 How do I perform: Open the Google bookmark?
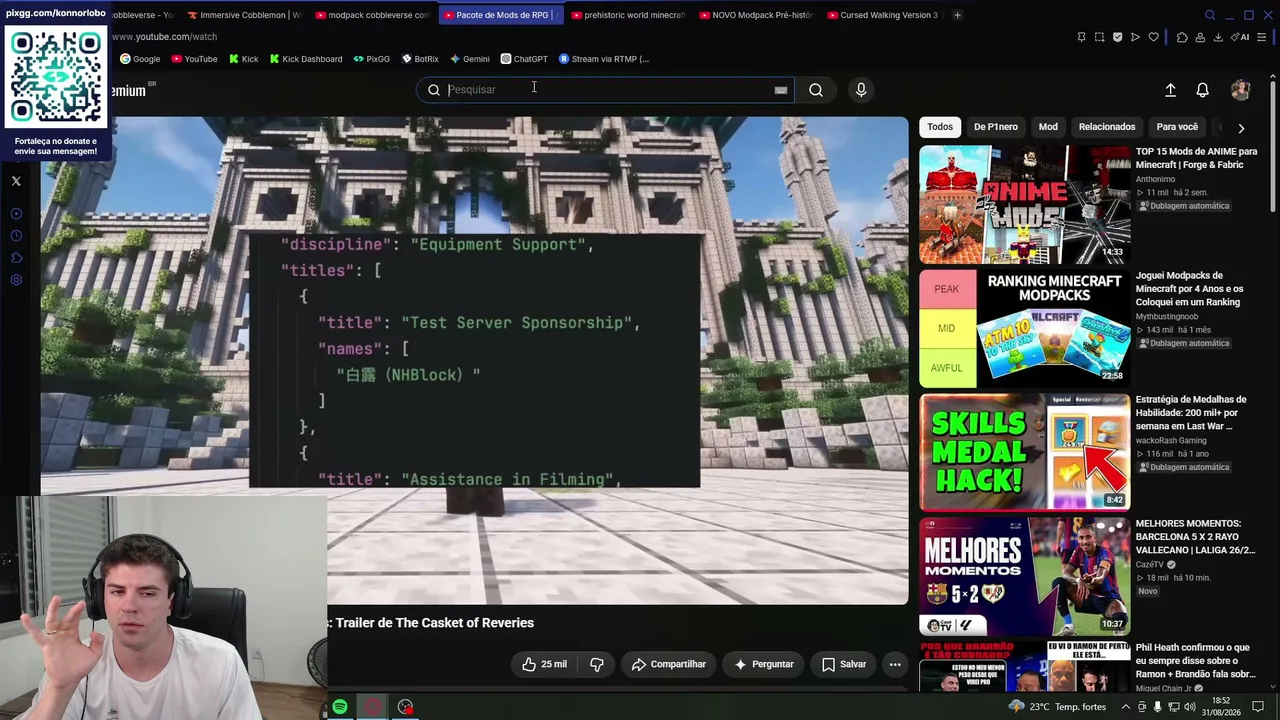[140, 59]
